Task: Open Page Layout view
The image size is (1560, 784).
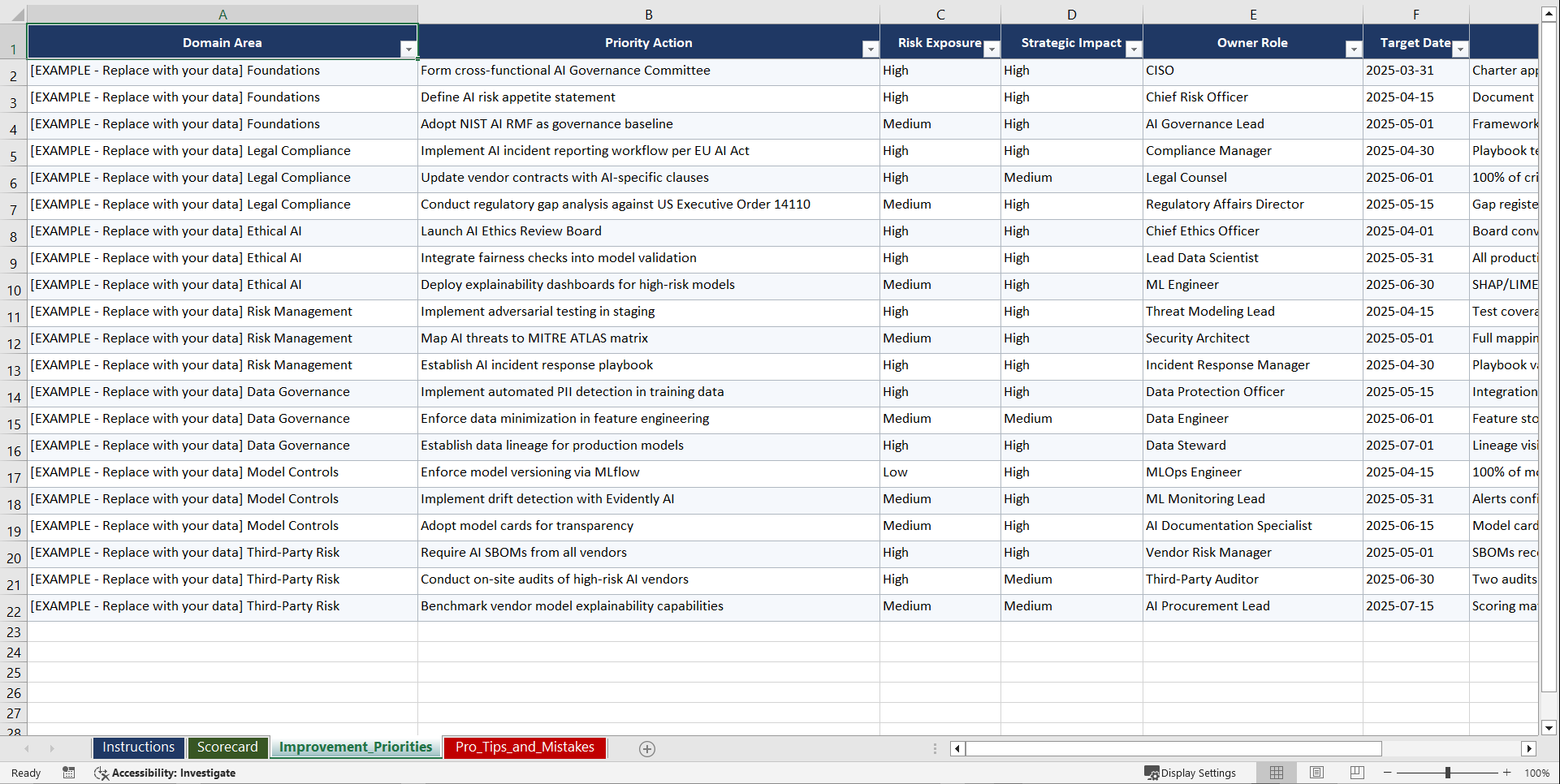Action: click(1316, 773)
